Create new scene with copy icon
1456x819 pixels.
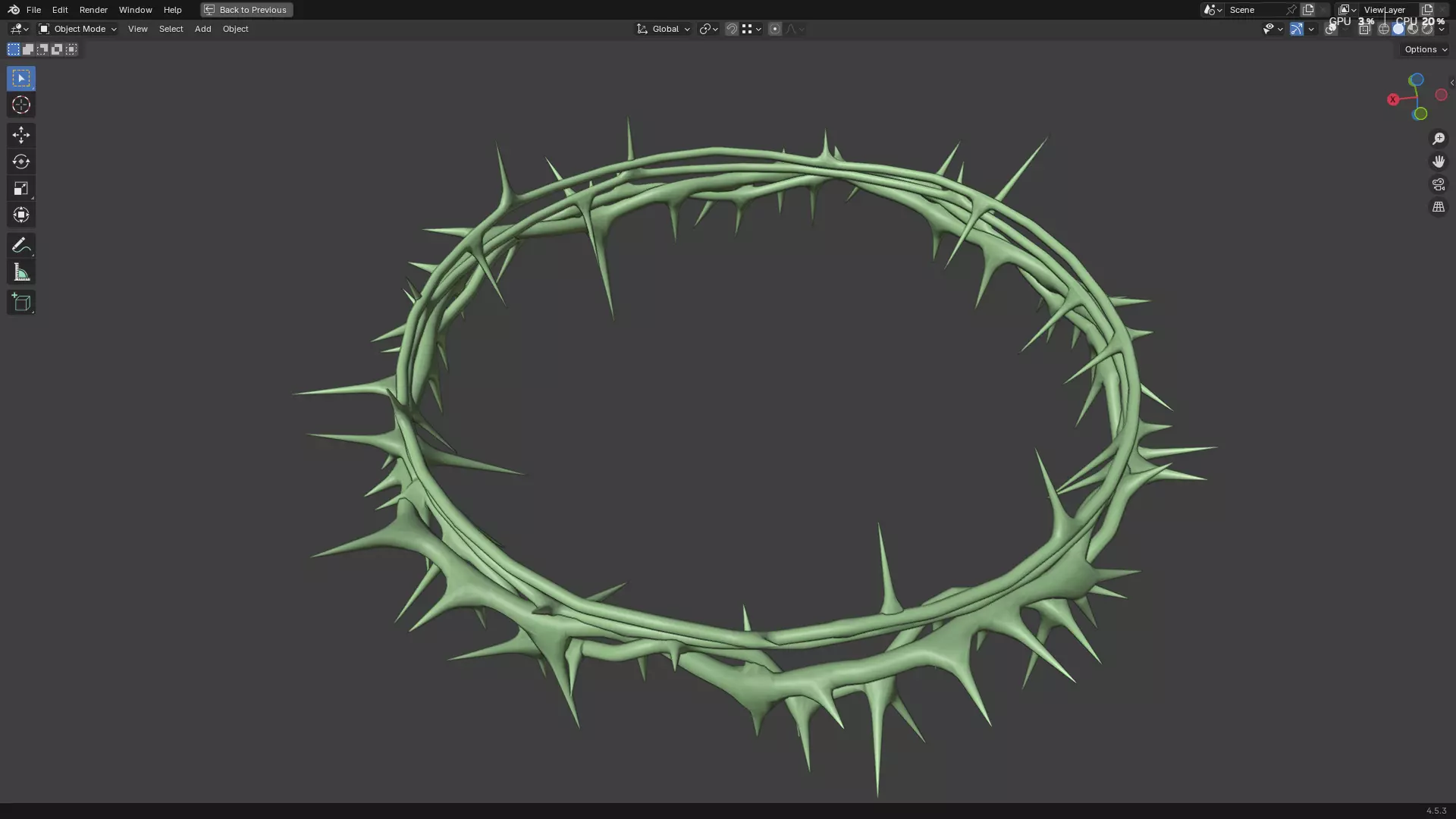pyautogui.click(x=1308, y=10)
